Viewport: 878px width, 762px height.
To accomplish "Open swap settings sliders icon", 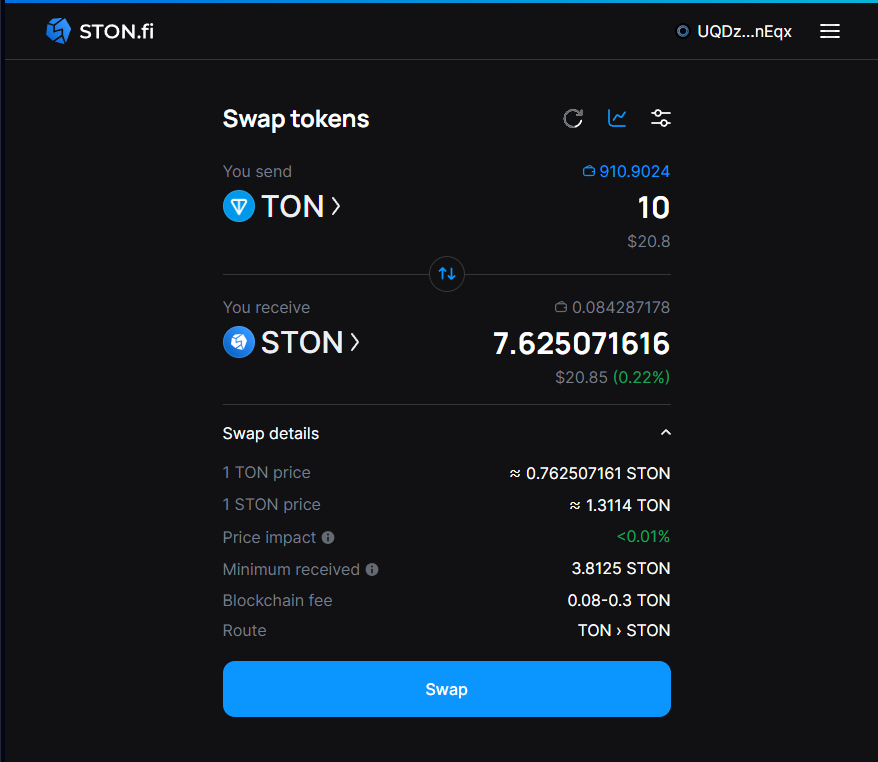I will click(660, 119).
